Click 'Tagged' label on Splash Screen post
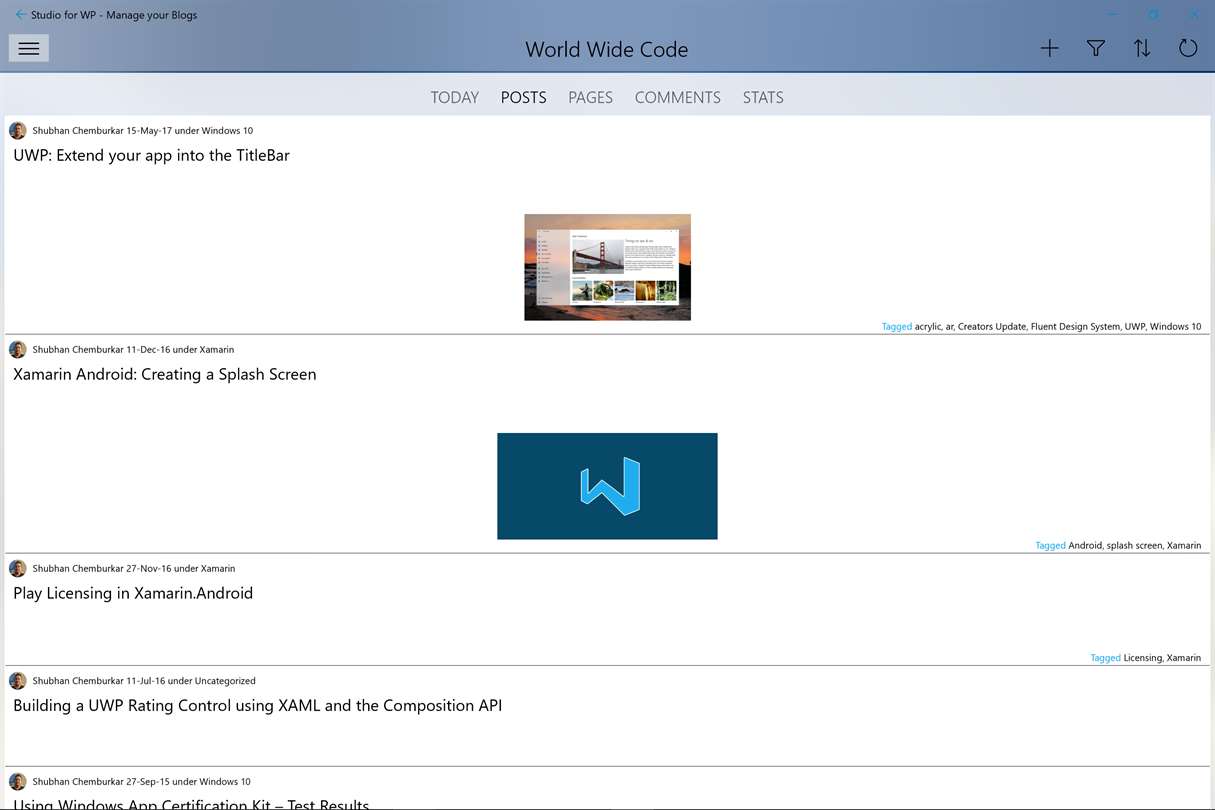Image resolution: width=1215 pixels, height=810 pixels. click(1050, 546)
